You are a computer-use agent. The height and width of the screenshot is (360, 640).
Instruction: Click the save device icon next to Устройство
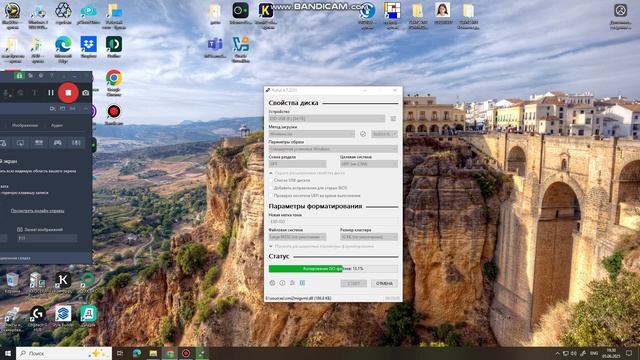tap(393, 118)
